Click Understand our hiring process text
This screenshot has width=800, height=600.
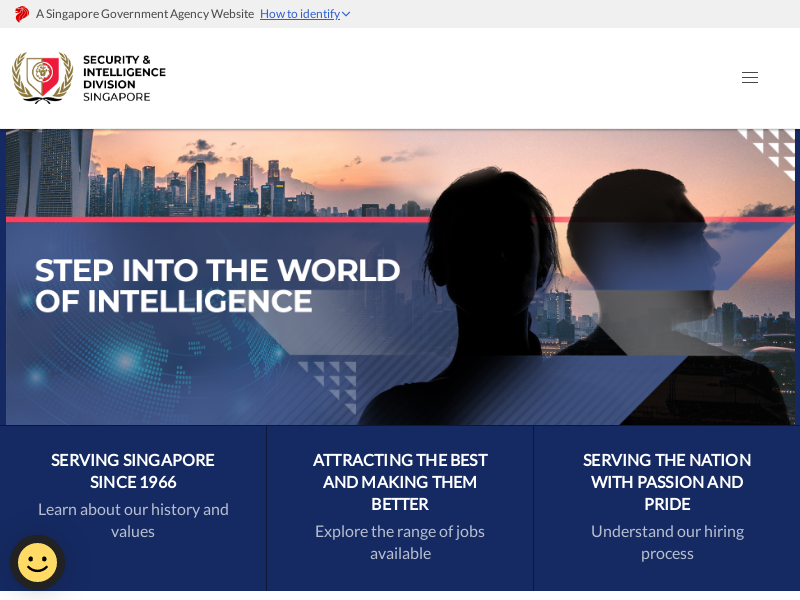(667, 542)
